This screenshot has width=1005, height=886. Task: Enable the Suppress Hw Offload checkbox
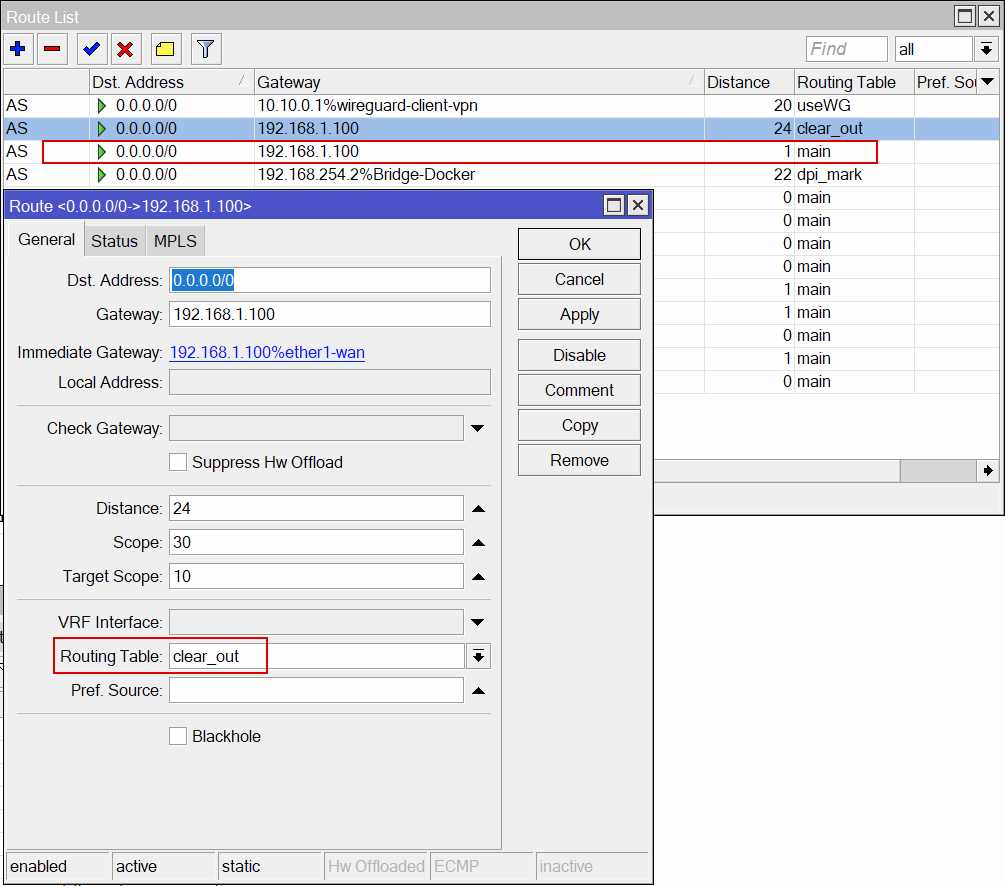pyautogui.click(x=178, y=462)
